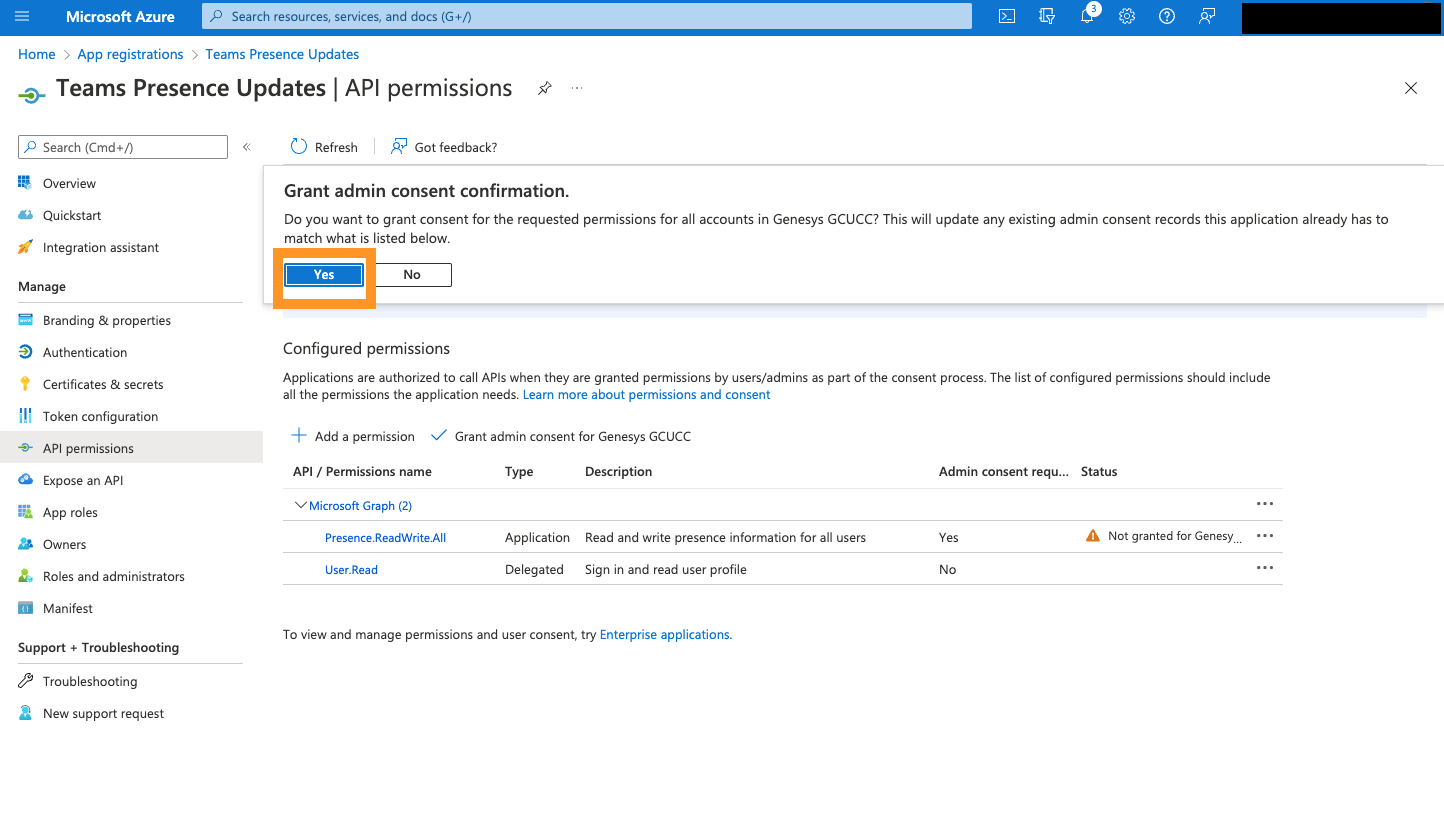Collapse the Microsoft Graph permissions group

tap(300, 504)
